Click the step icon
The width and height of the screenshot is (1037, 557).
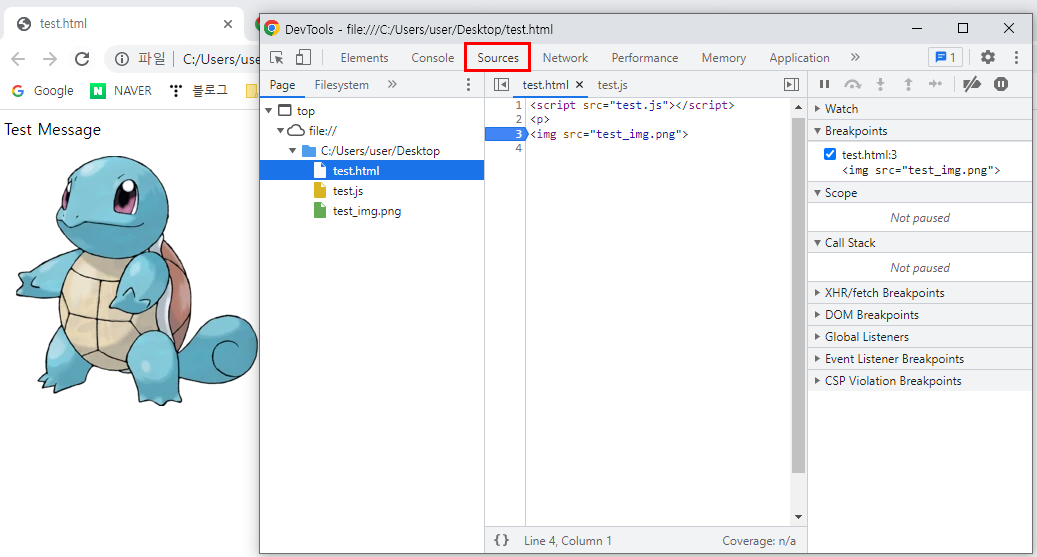[935, 84]
